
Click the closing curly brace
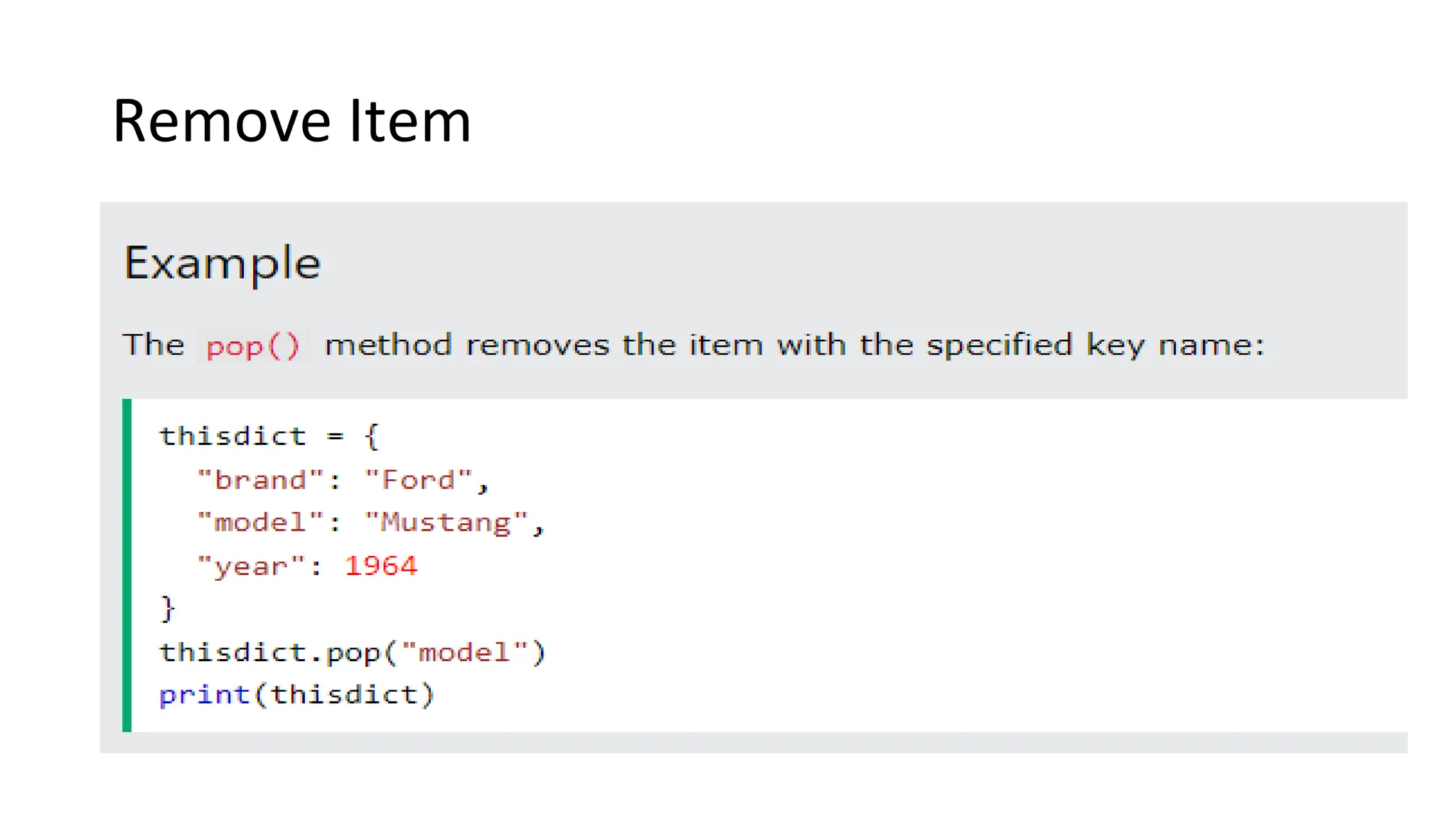pyautogui.click(x=168, y=609)
